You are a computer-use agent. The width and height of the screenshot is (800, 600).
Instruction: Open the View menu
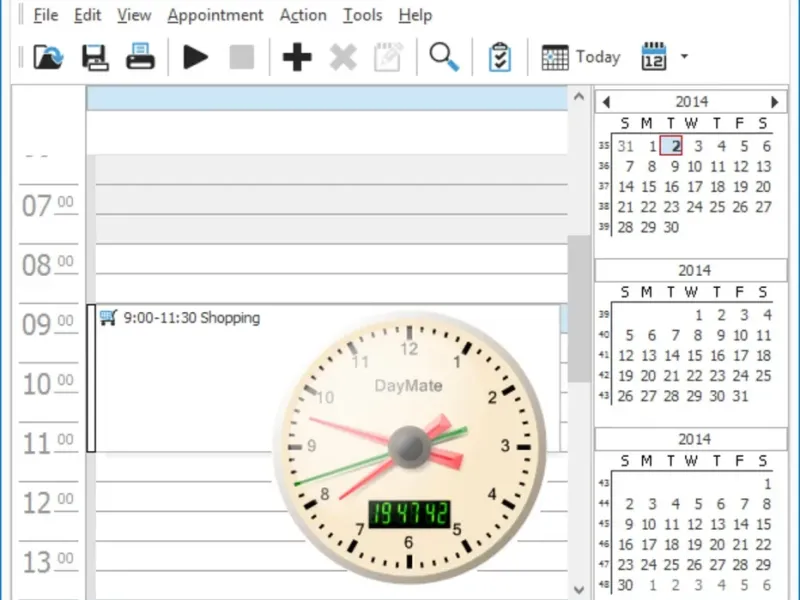(x=134, y=15)
